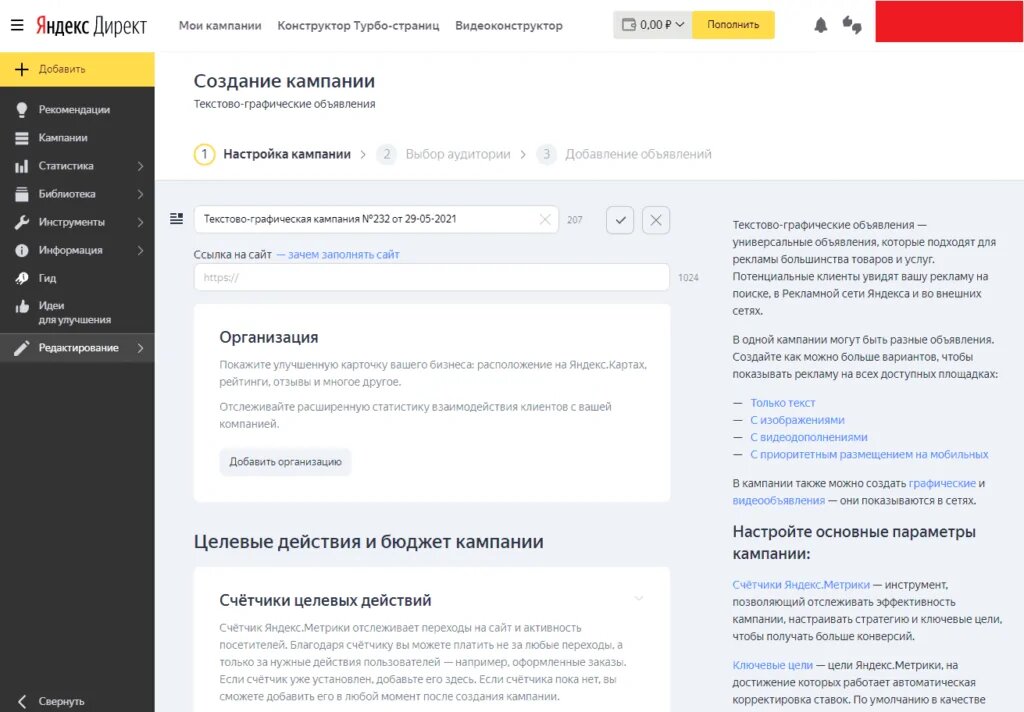
Task: Click the Свернуть label in sidebar
Action: [x=61, y=702]
